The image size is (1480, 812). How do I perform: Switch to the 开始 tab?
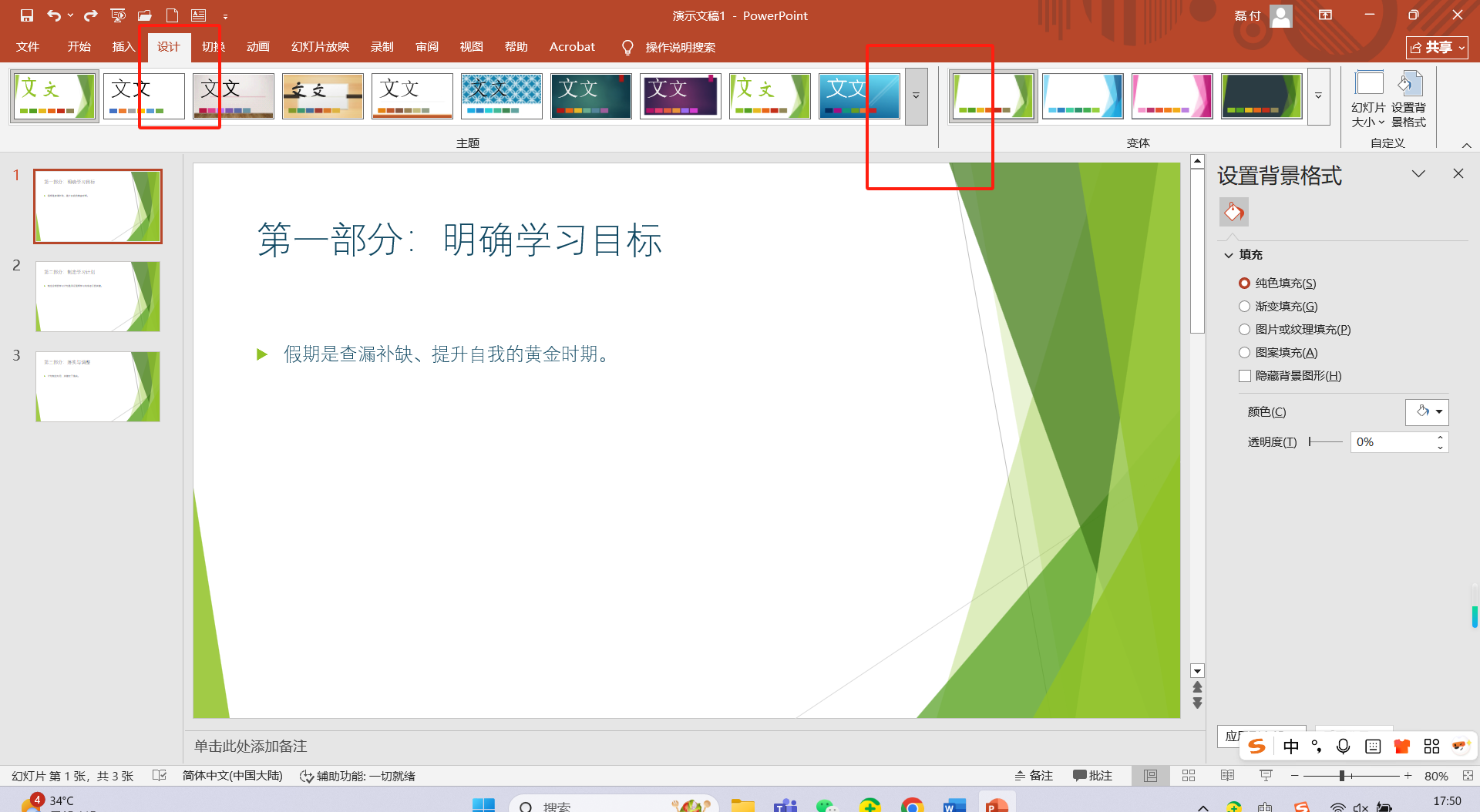tap(79, 47)
